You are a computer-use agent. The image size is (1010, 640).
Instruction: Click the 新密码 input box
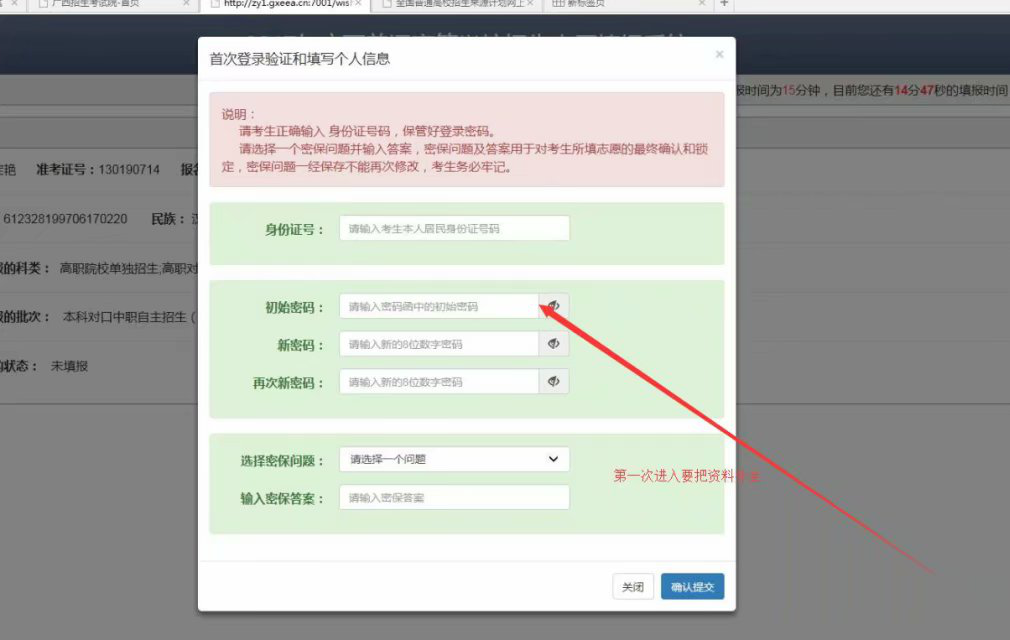(x=438, y=343)
